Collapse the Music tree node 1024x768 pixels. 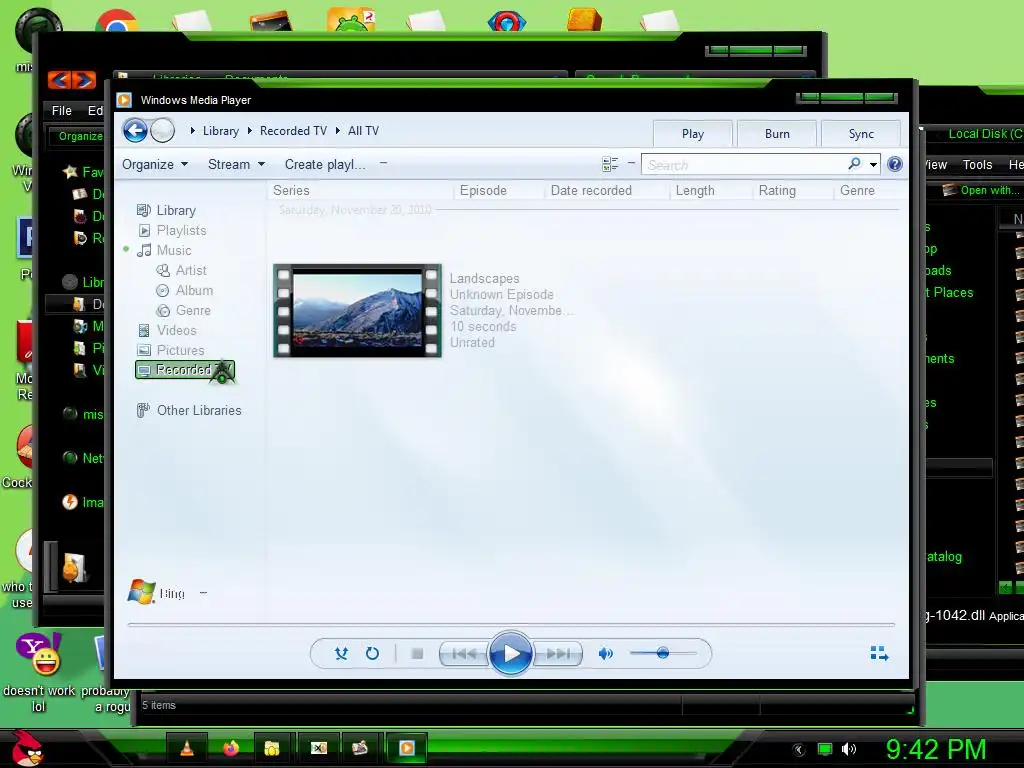[x=126, y=249]
